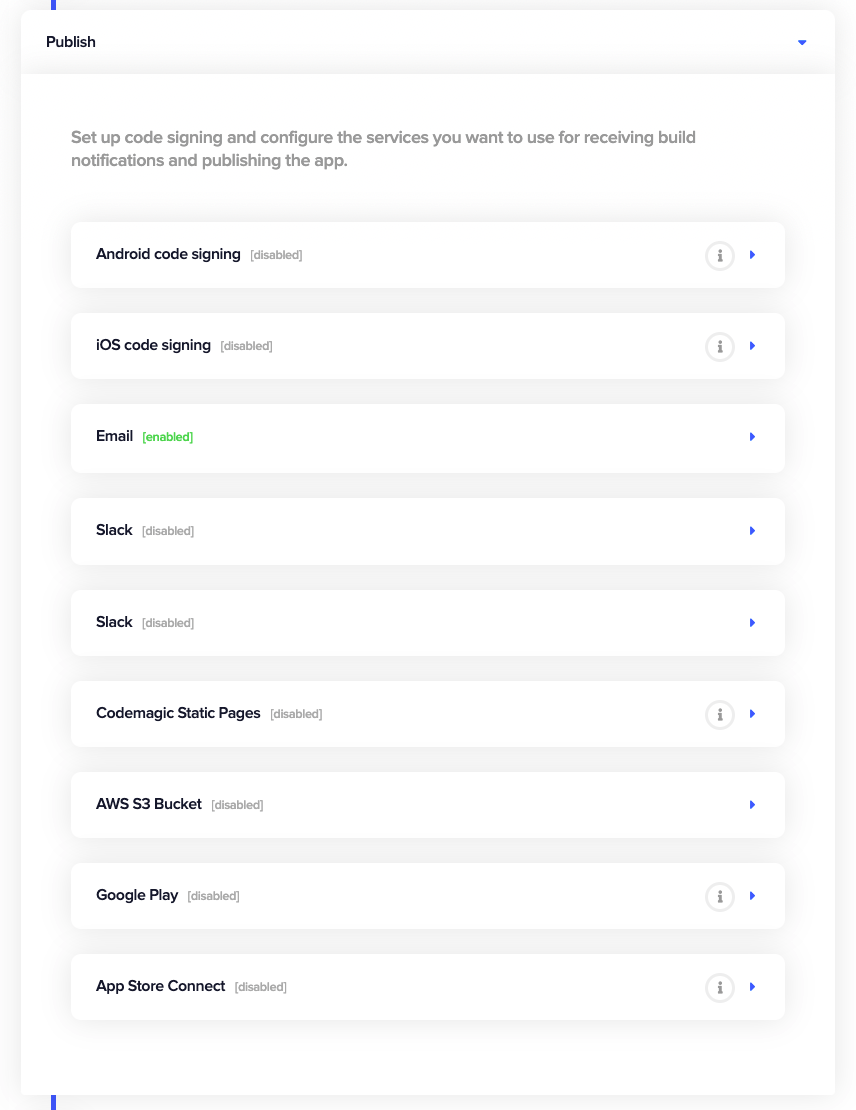Expand AWS S3 Bucket arrow

pos(752,805)
